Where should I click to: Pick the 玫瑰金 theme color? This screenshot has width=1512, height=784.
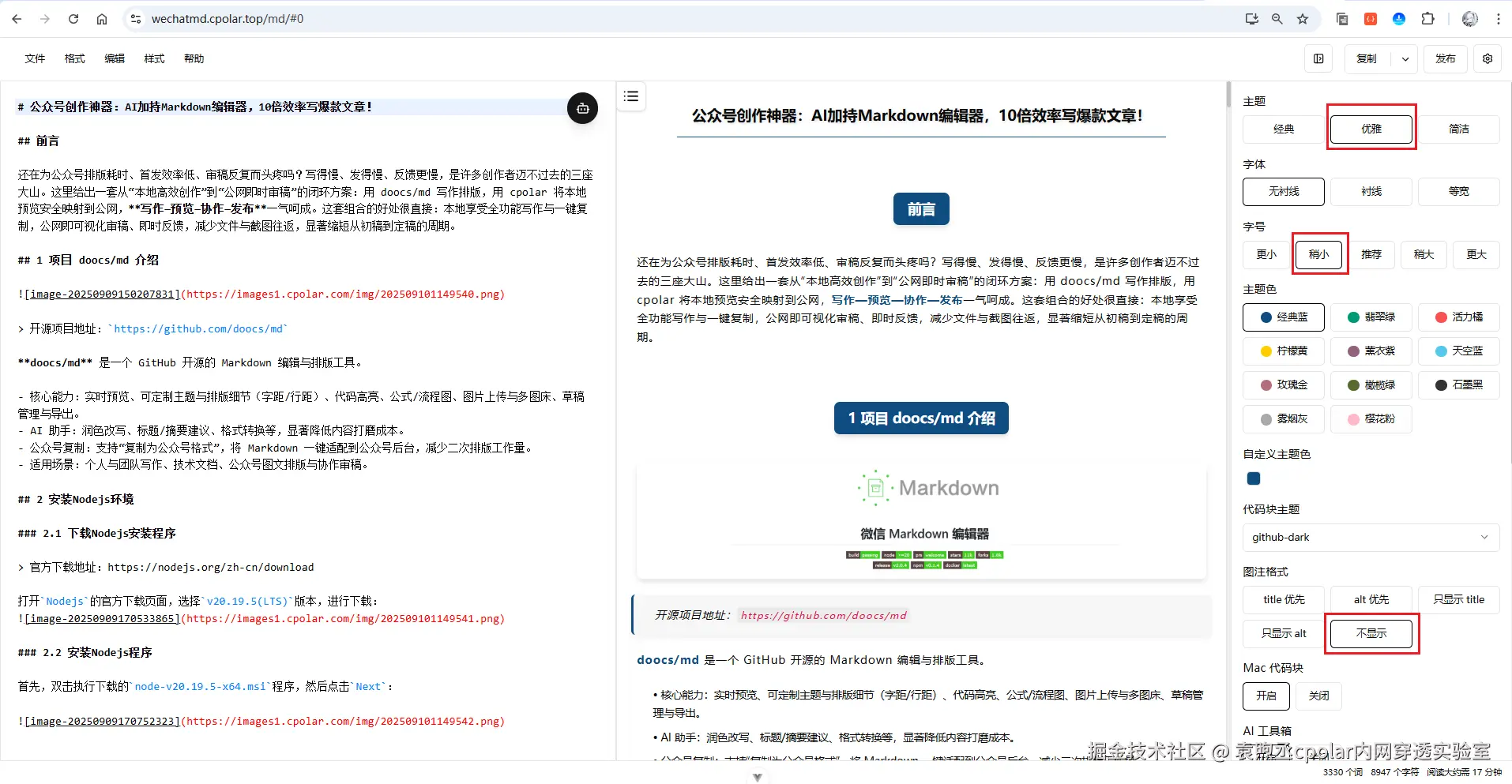click(x=1284, y=385)
